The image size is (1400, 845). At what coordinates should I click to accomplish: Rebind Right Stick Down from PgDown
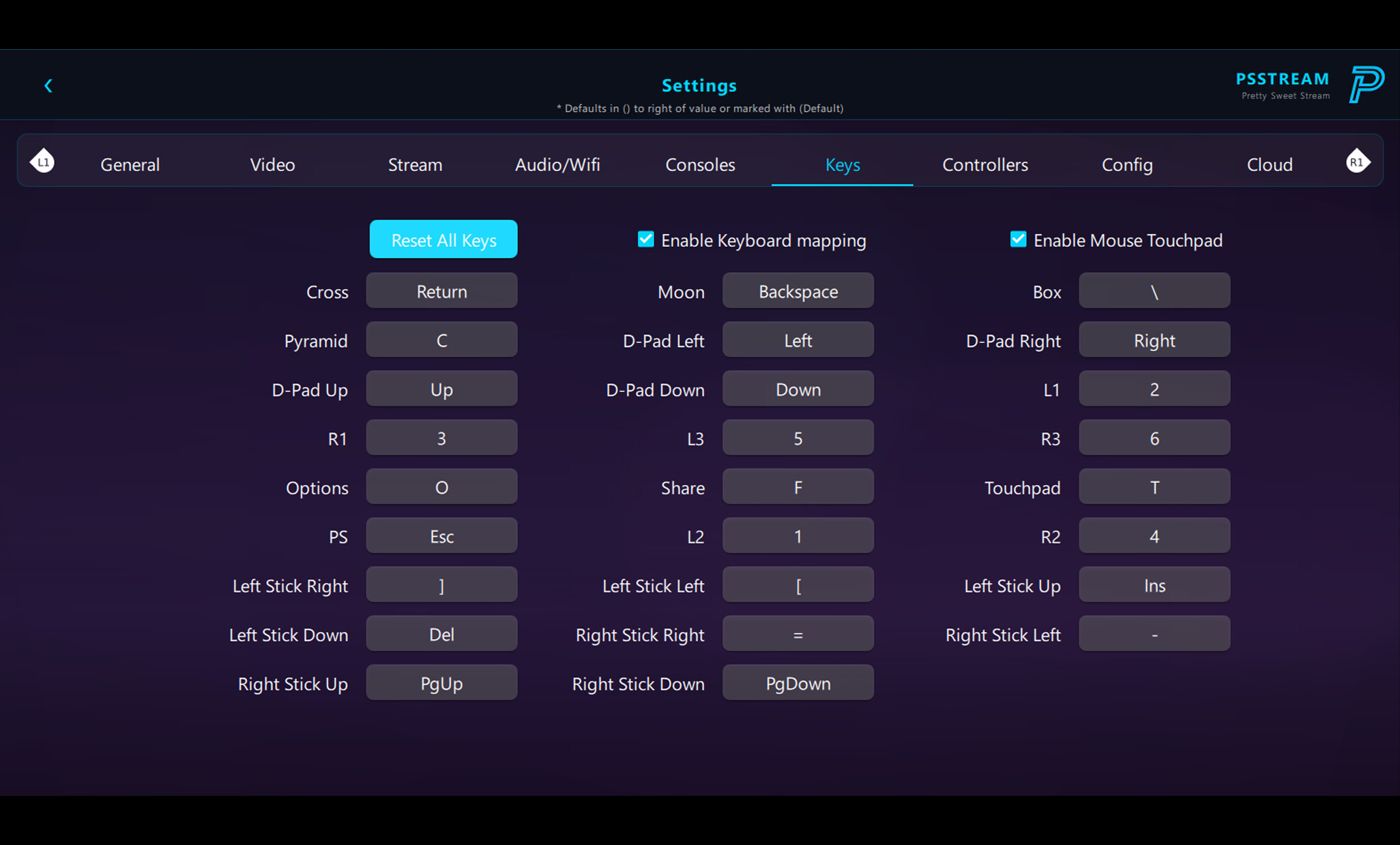tap(798, 683)
